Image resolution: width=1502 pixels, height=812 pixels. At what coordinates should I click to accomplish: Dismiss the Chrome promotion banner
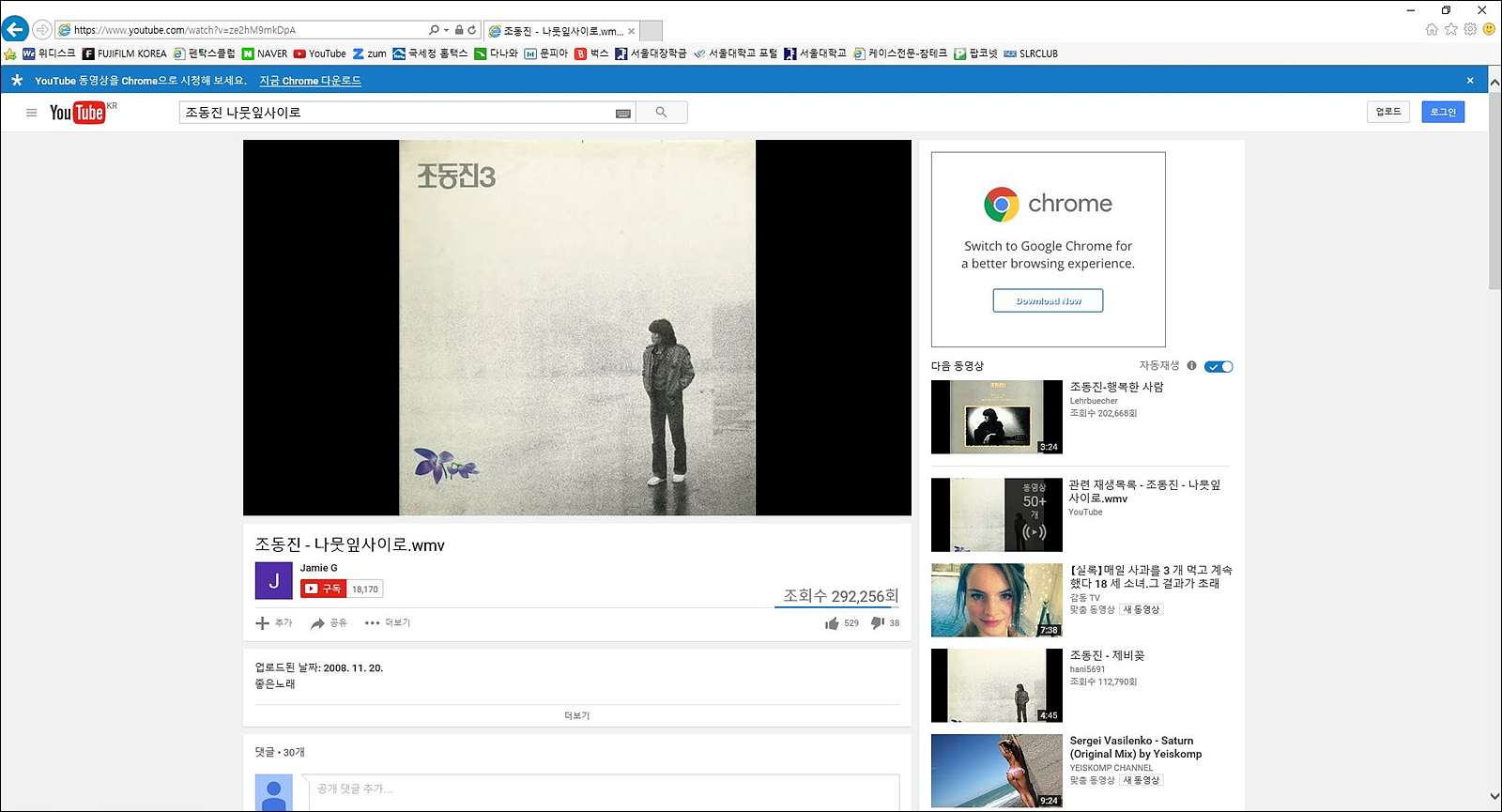coord(1470,81)
